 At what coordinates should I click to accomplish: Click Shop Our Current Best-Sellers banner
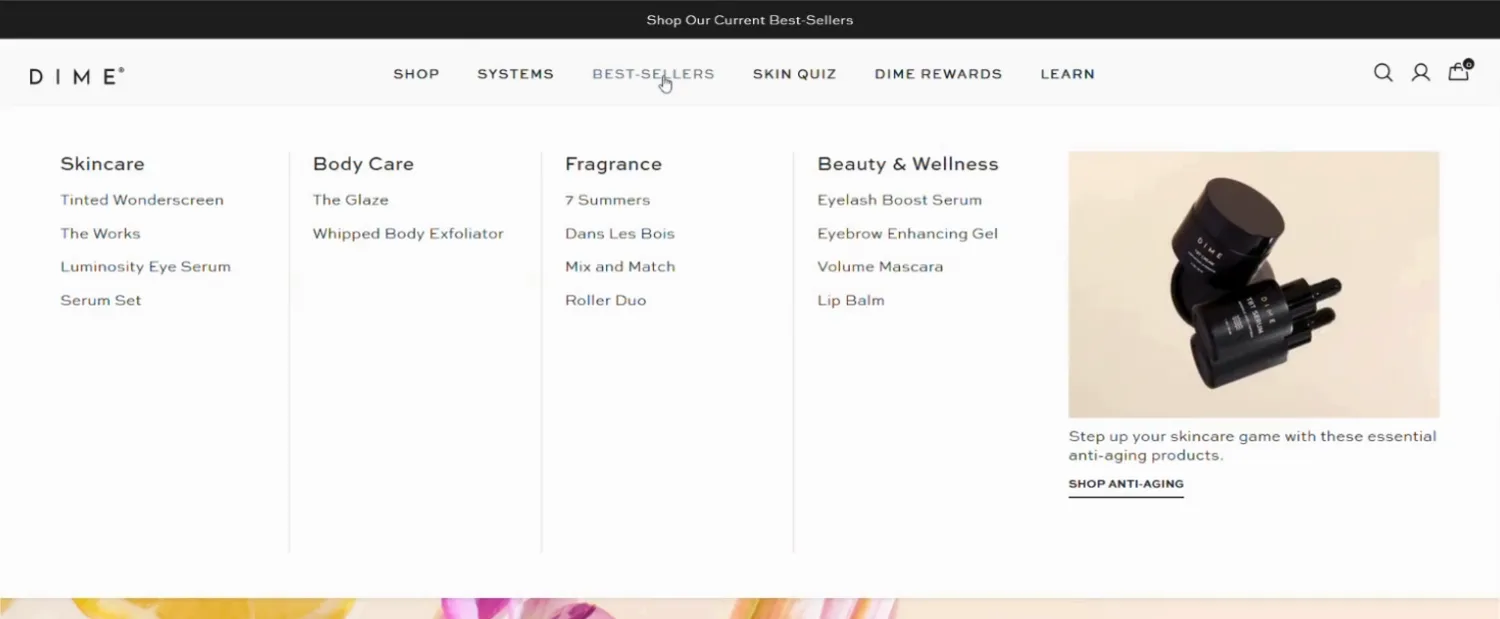click(750, 20)
